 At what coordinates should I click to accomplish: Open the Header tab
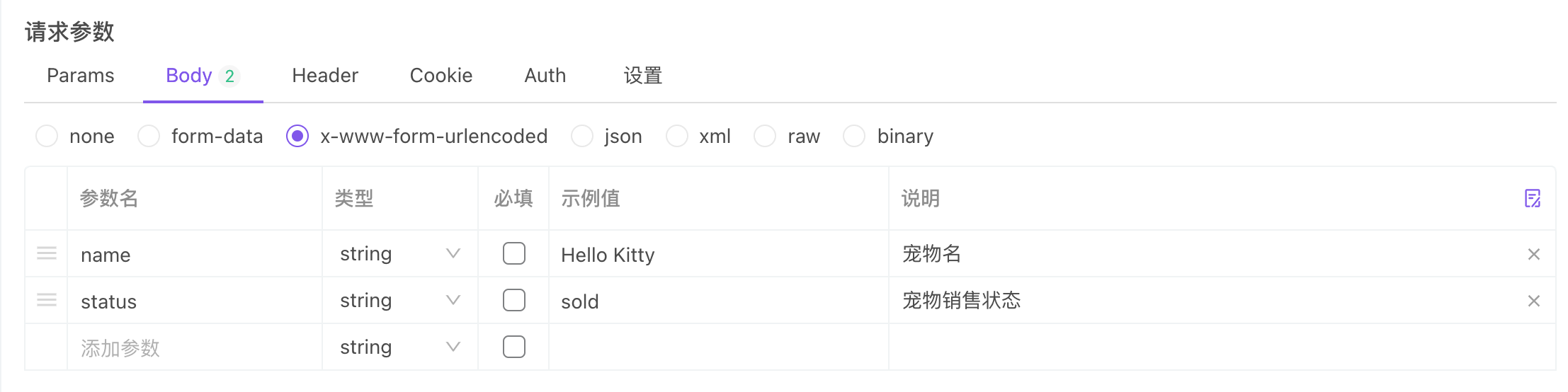point(325,76)
